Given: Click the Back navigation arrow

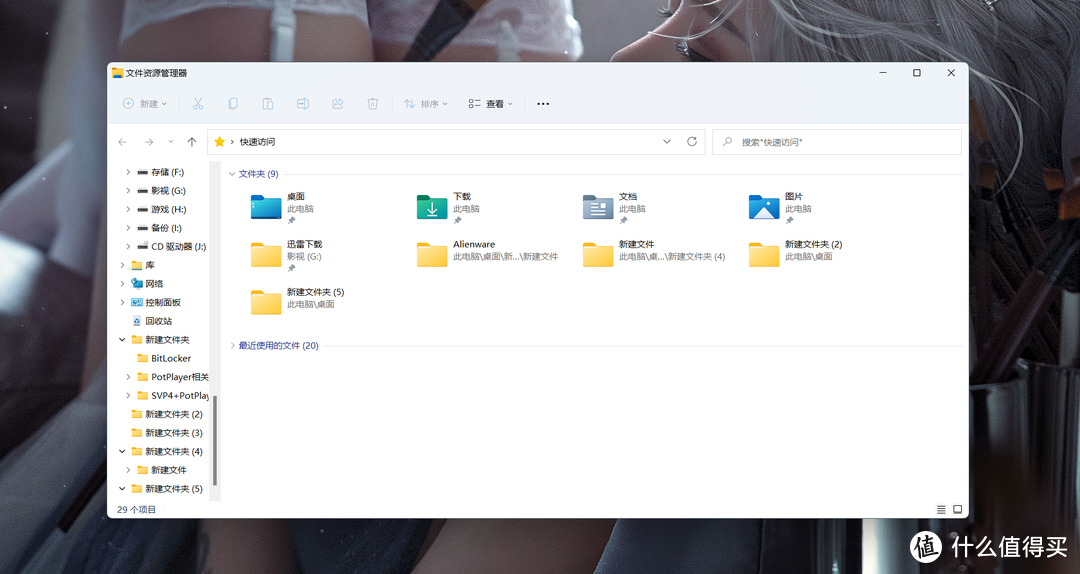Looking at the screenshot, I should (x=123, y=142).
